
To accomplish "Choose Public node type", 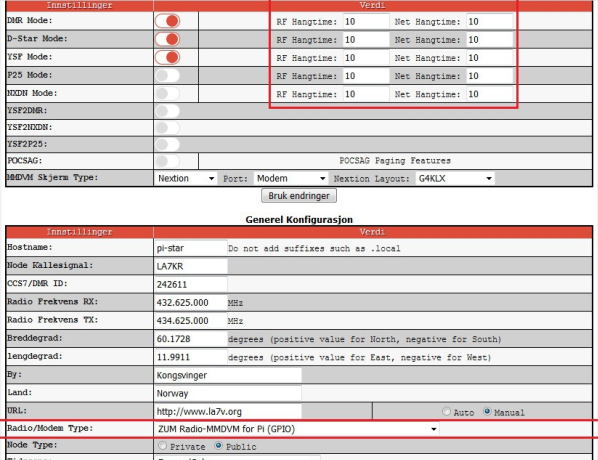I will (219, 446).
